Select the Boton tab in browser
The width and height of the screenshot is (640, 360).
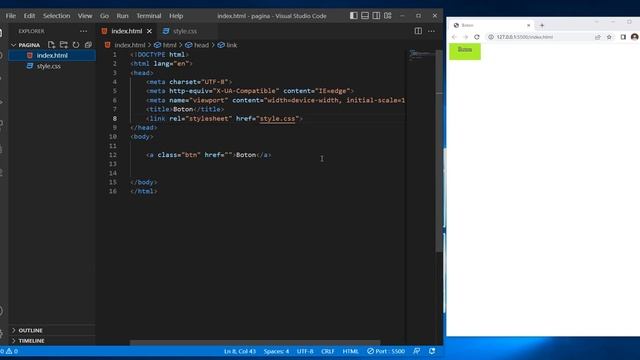492,25
